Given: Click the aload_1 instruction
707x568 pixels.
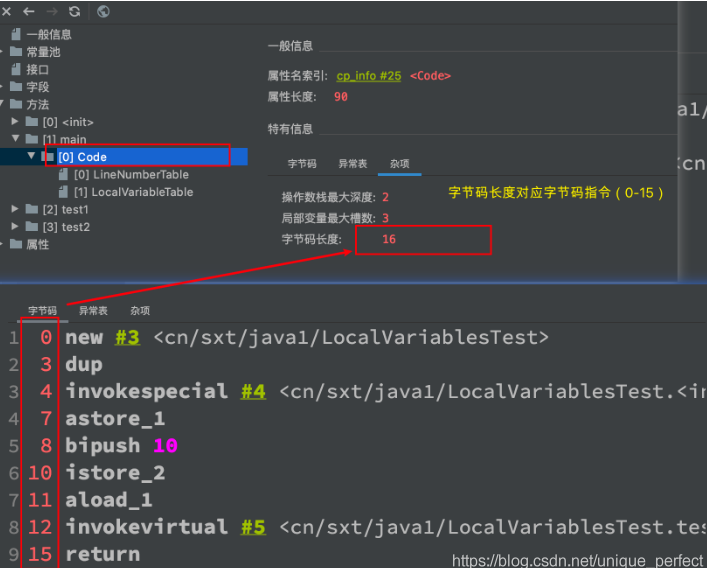Looking at the screenshot, I should tap(109, 500).
